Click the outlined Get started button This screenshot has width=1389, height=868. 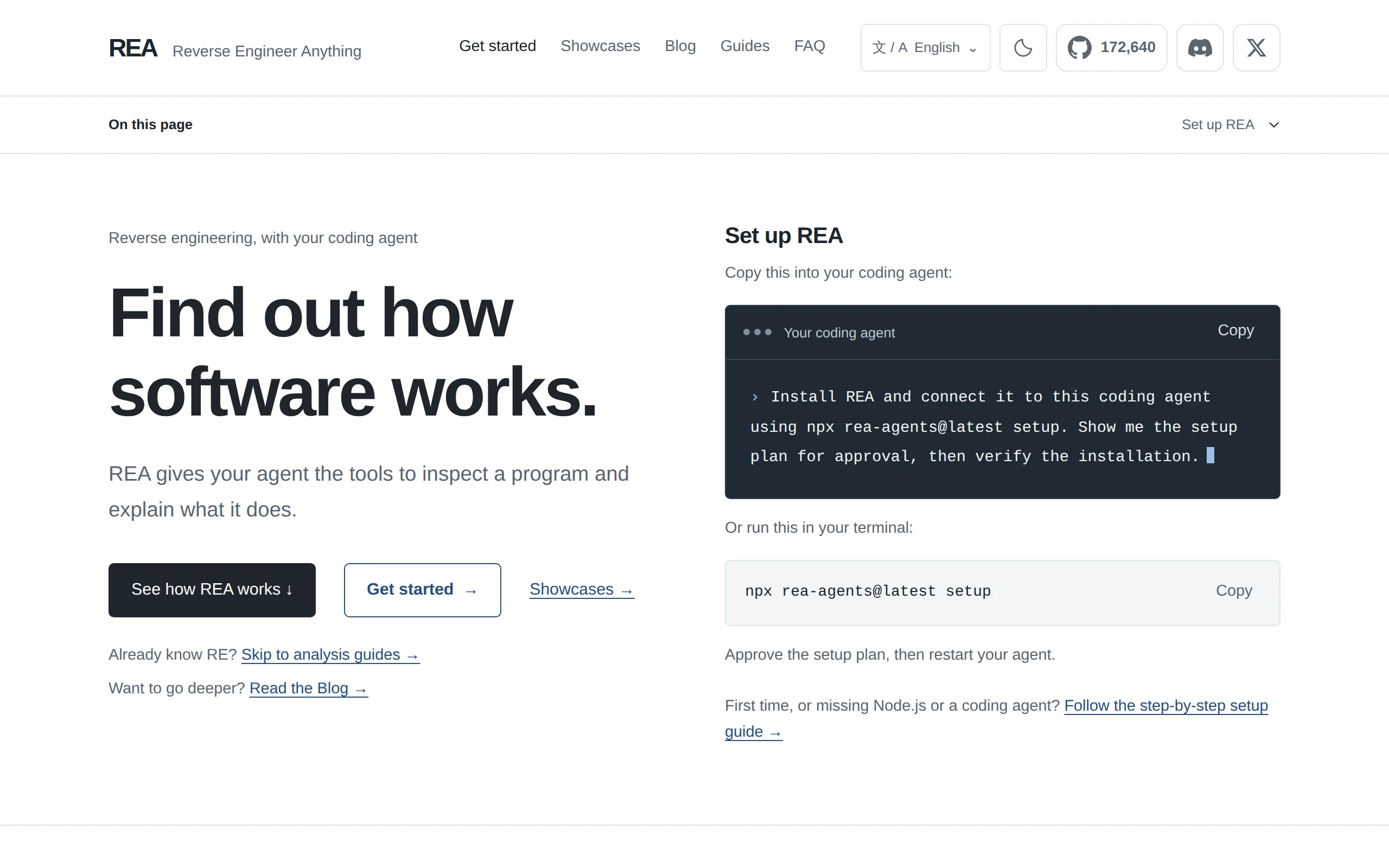click(422, 590)
